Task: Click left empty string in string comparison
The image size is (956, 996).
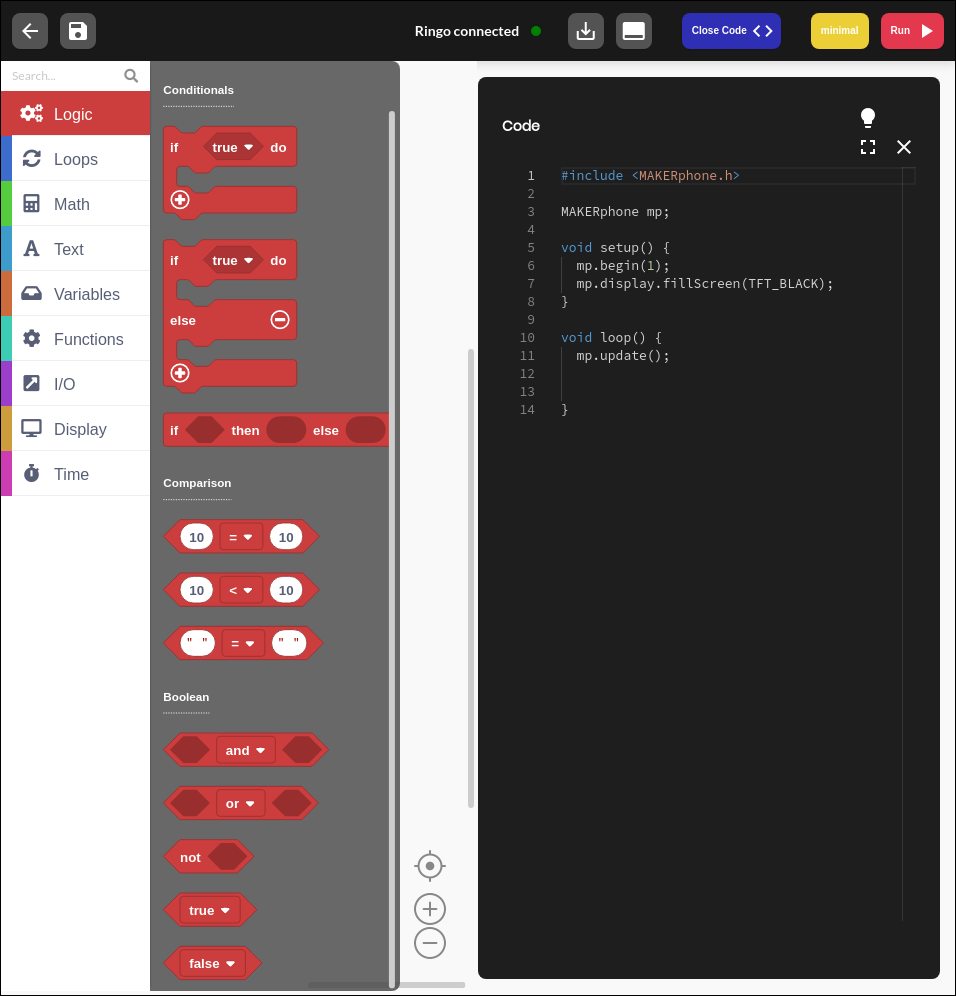Action: 198,643
